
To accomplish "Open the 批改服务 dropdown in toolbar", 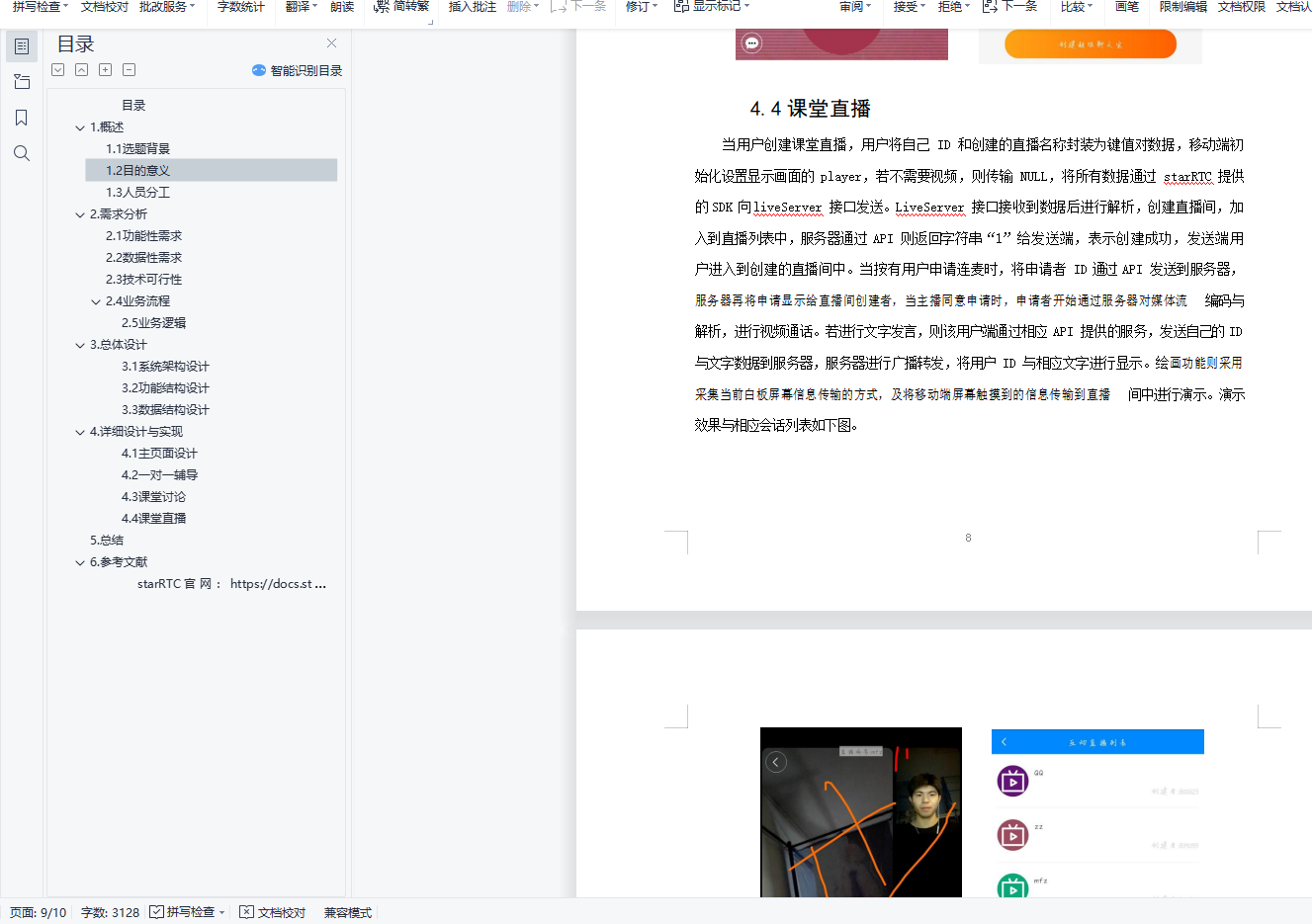I will coord(192,6).
